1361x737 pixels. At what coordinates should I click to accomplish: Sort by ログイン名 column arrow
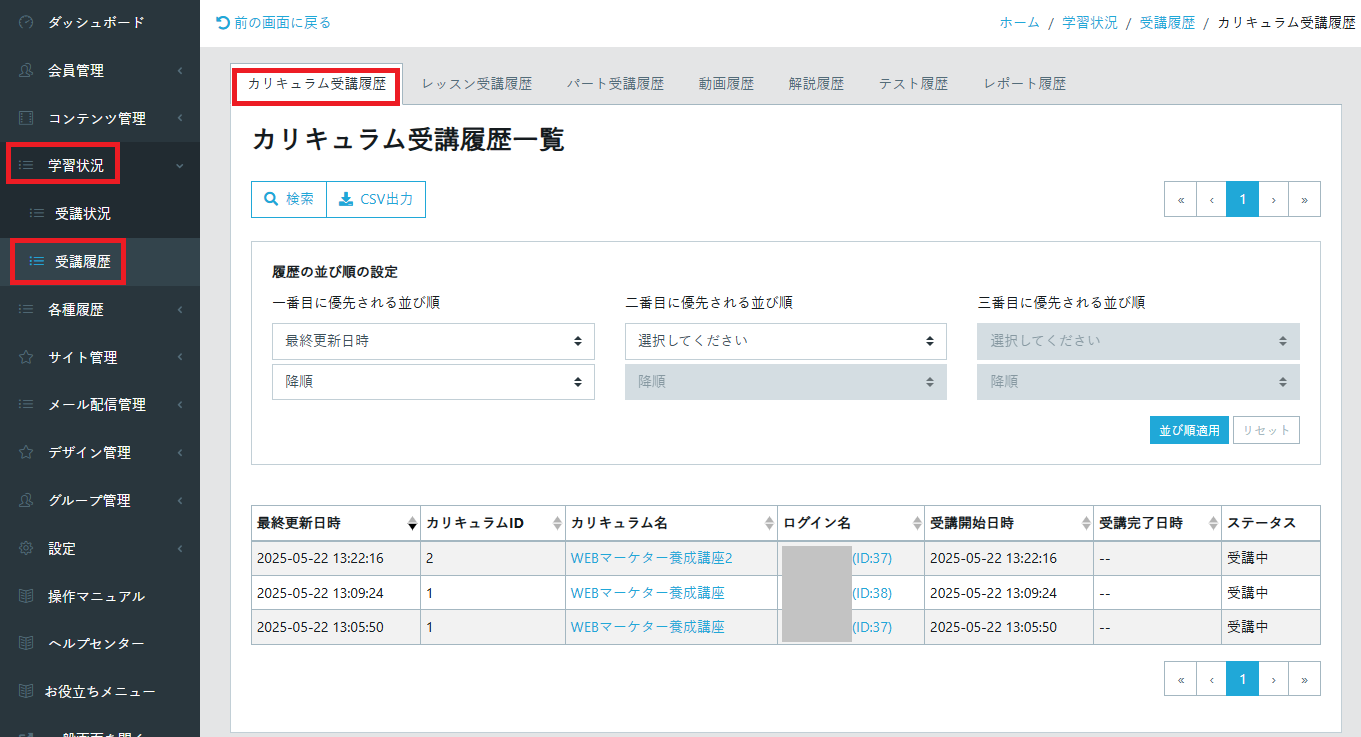coord(917,523)
